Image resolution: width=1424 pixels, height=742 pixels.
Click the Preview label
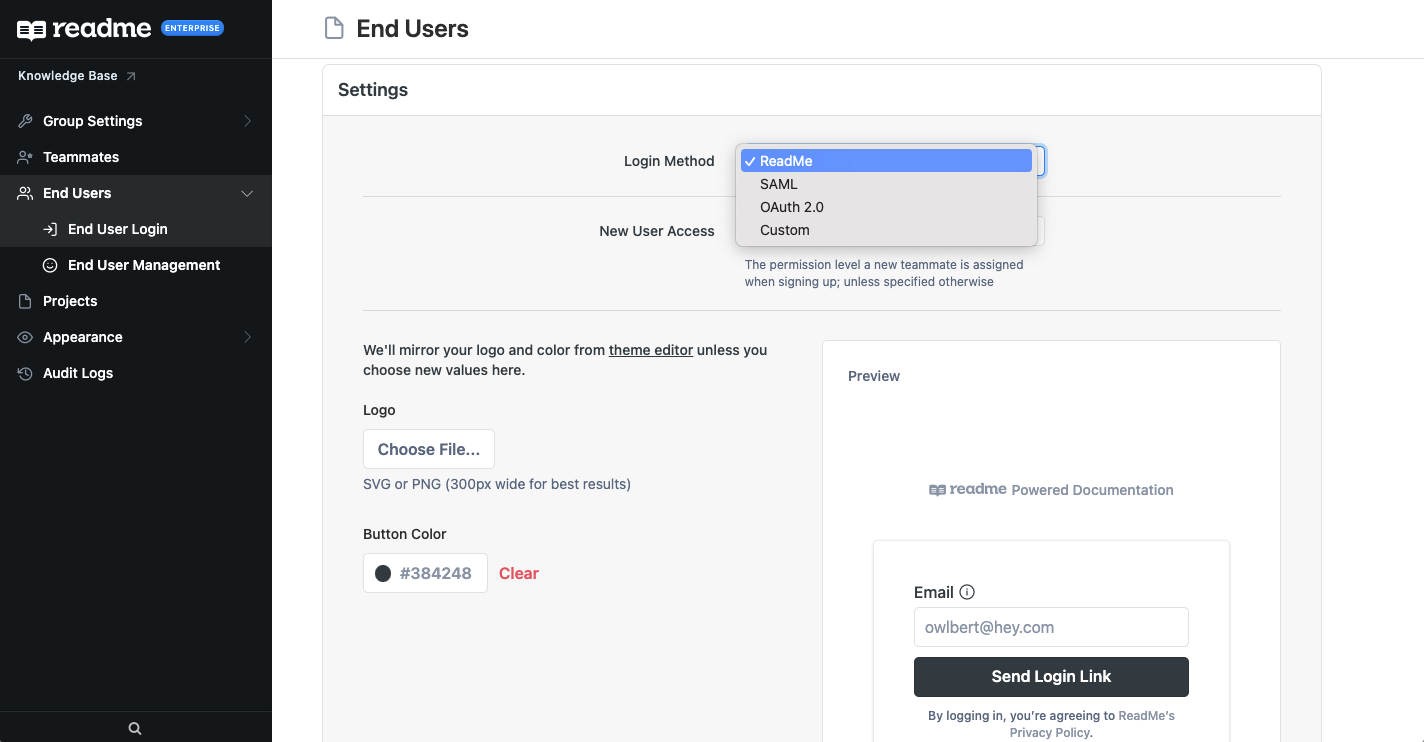(x=874, y=376)
